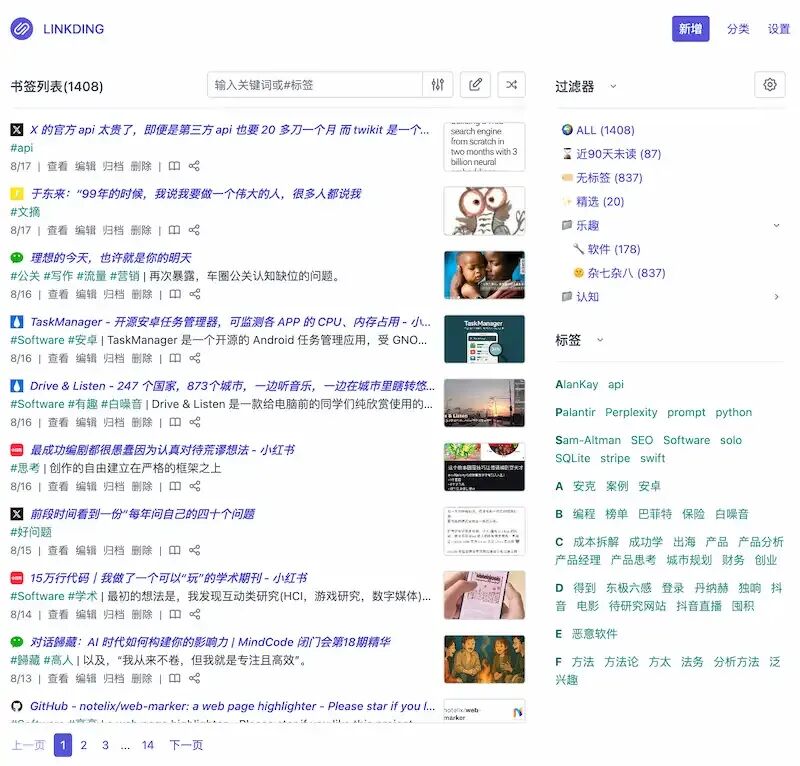
Task: Open the TaskManager preview thumbnail
Action: point(484,339)
